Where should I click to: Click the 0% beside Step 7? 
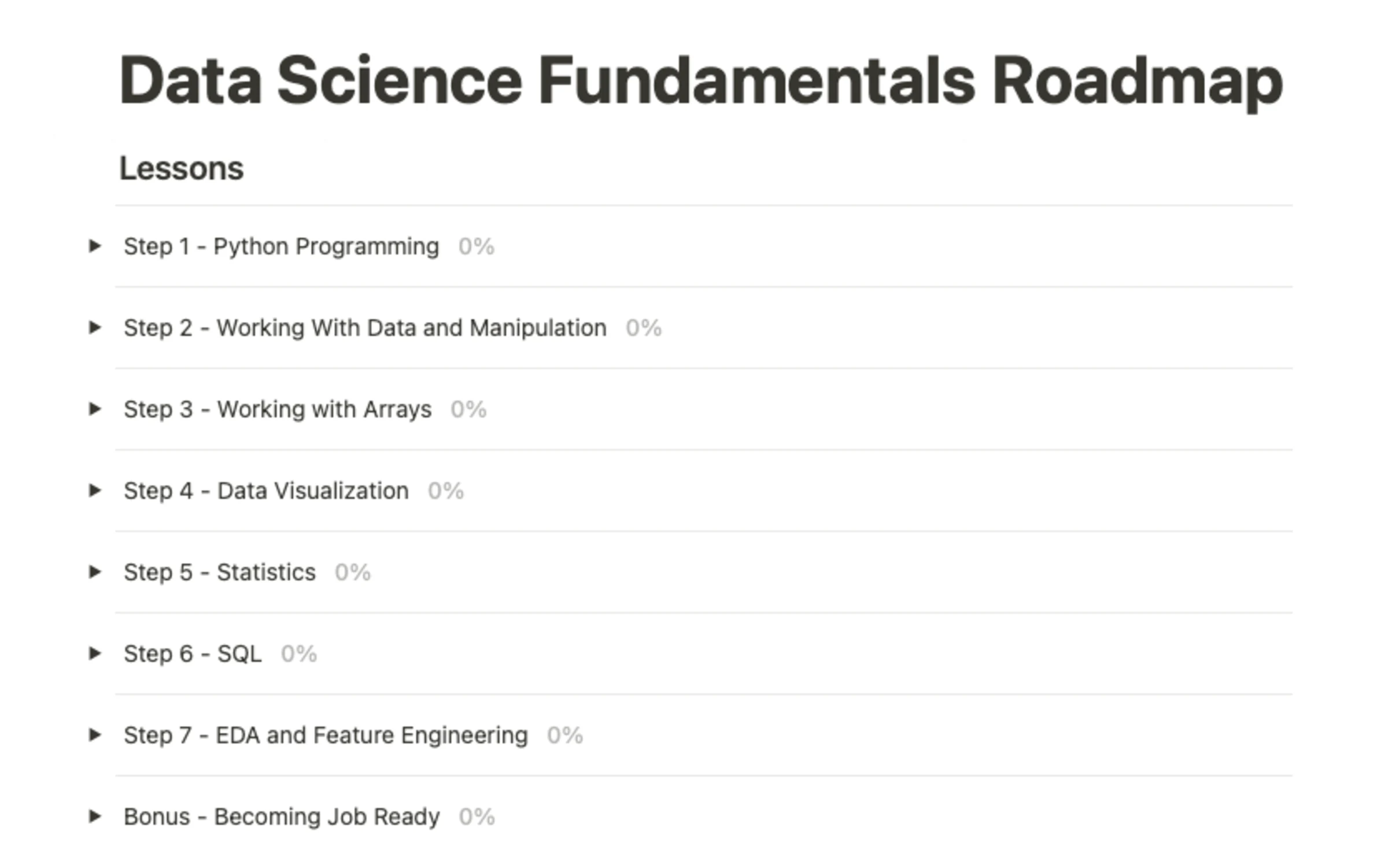(566, 737)
